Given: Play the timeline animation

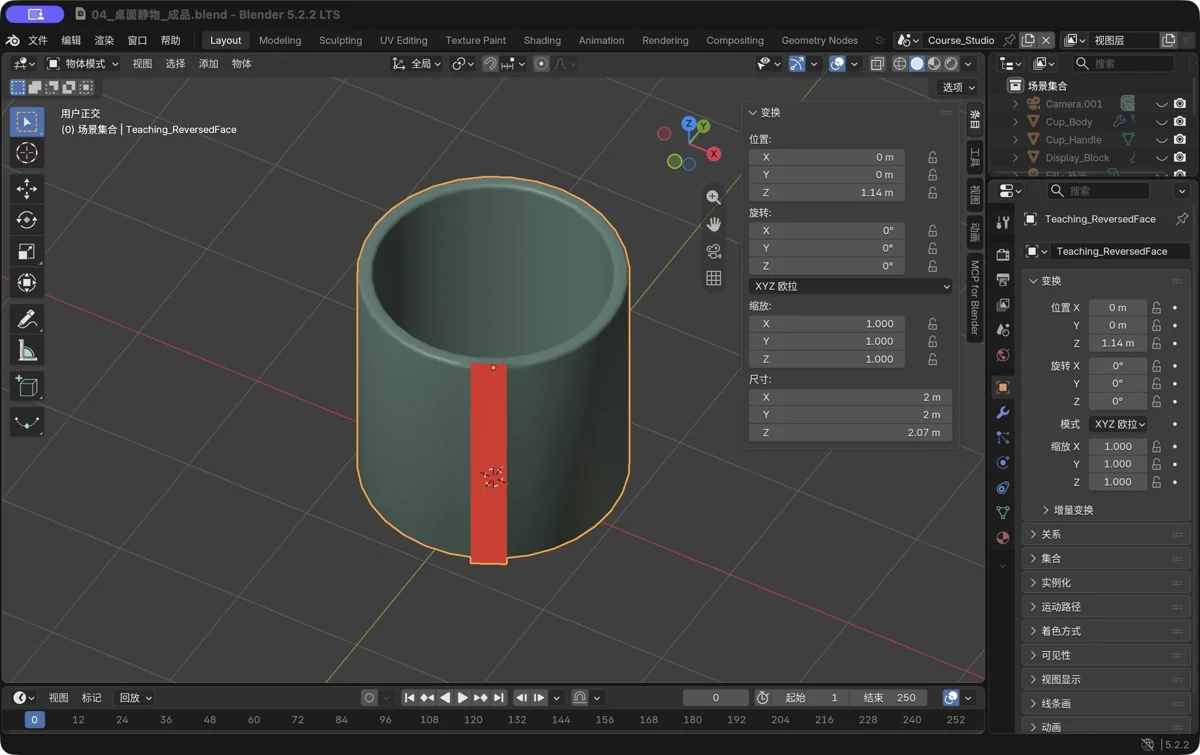Looking at the screenshot, I should click(x=462, y=698).
